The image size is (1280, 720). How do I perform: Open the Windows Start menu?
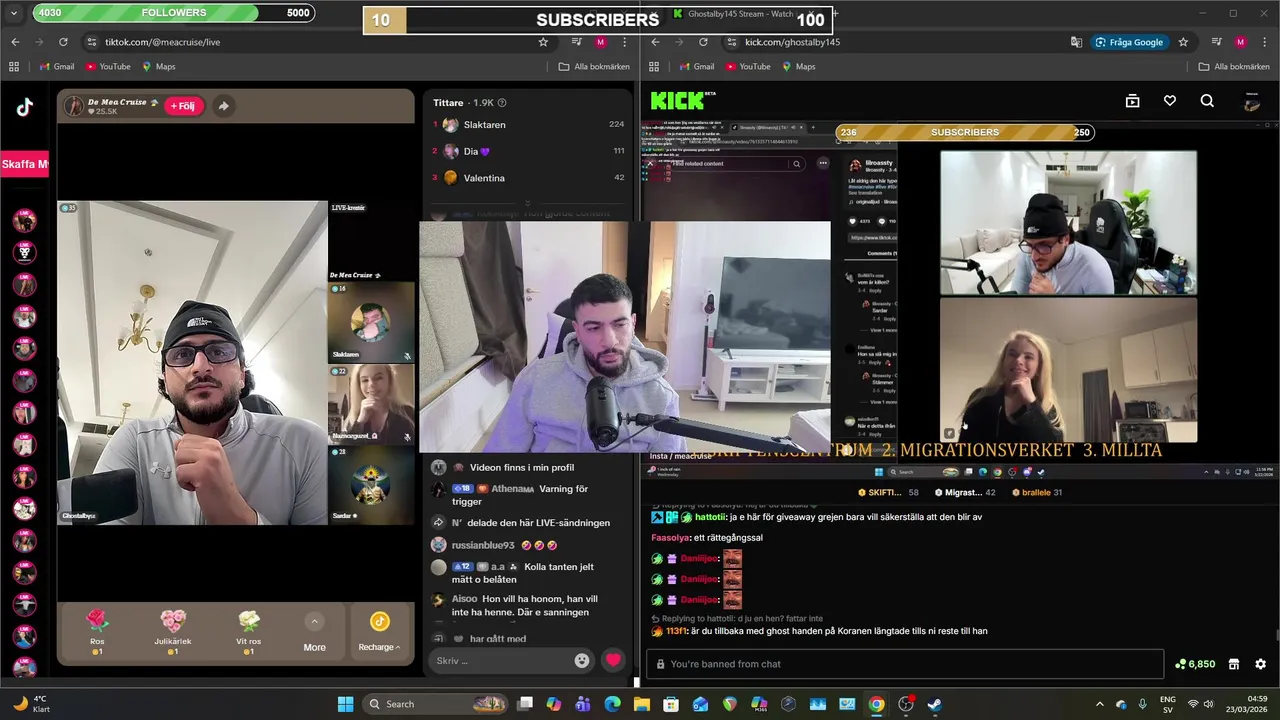point(345,704)
